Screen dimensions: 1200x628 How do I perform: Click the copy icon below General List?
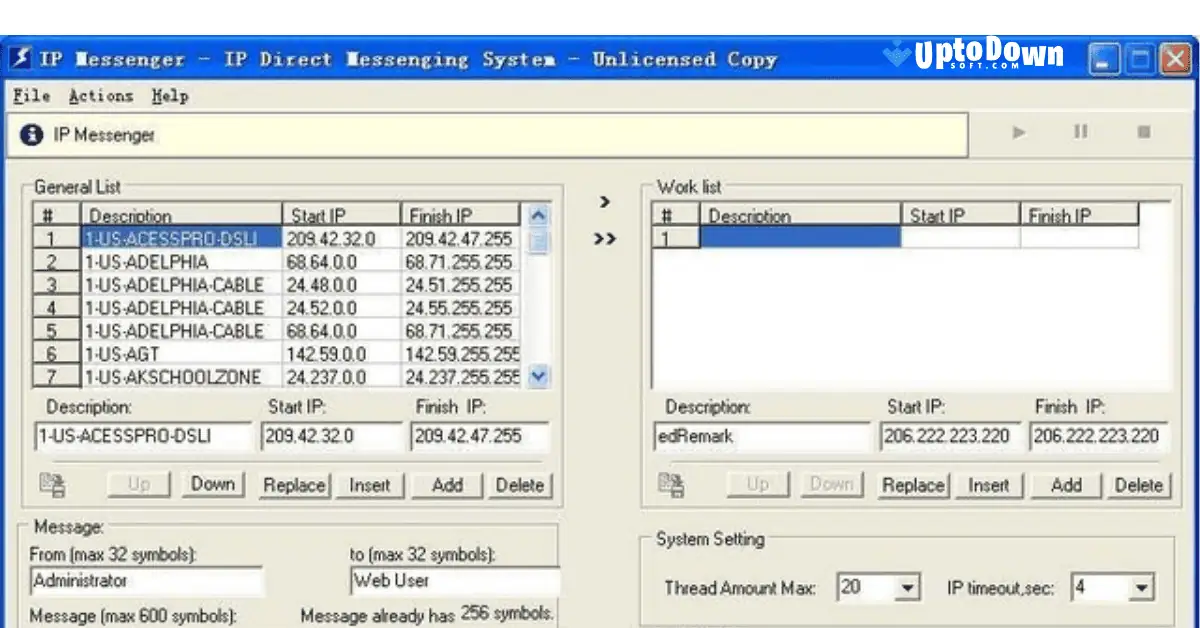tap(52, 484)
